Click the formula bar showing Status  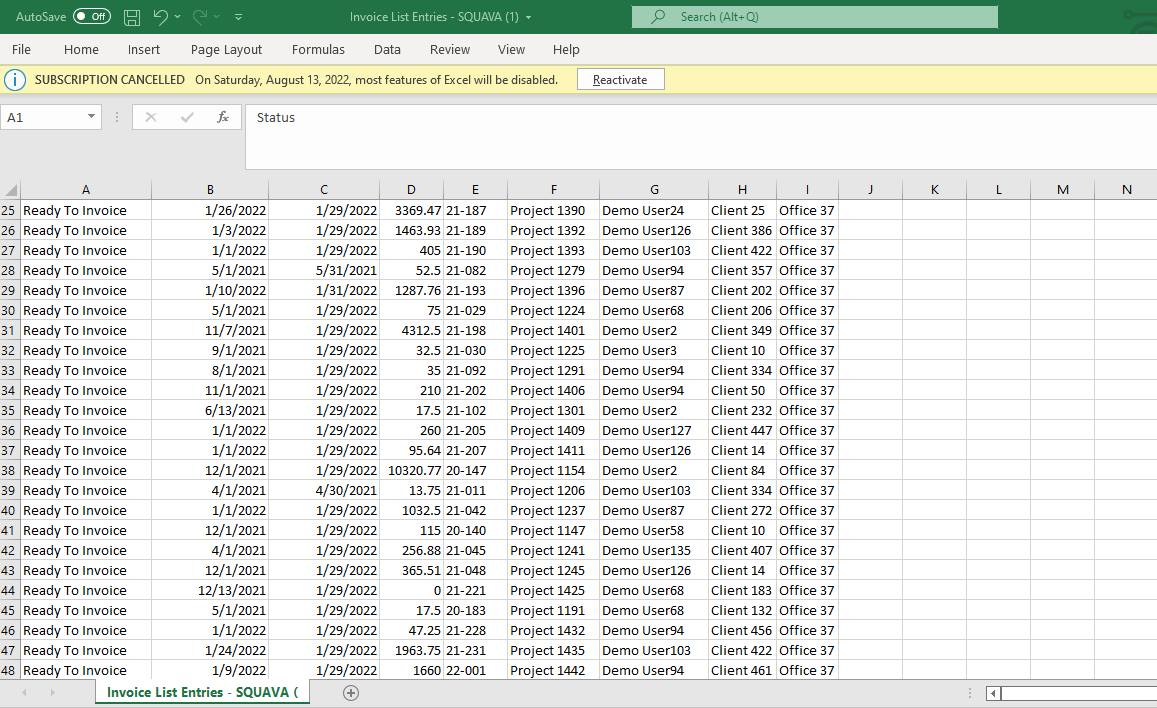(701, 136)
